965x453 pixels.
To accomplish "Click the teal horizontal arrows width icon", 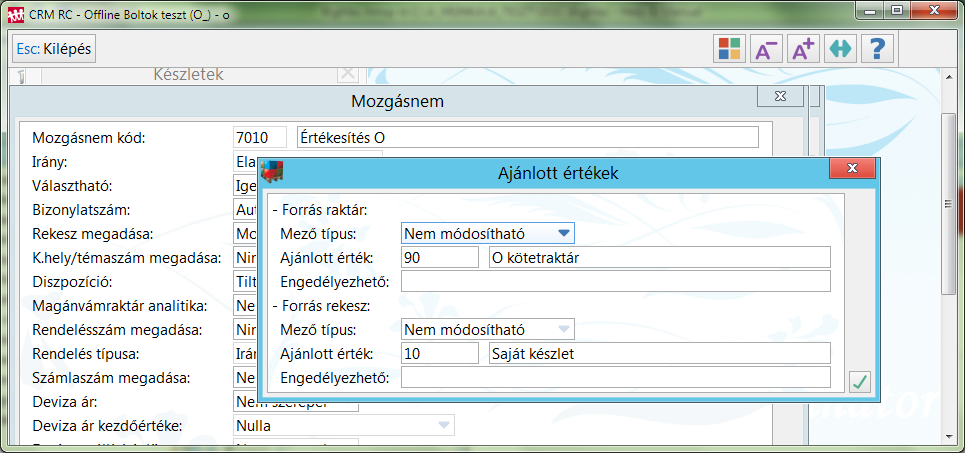I will point(840,49).
